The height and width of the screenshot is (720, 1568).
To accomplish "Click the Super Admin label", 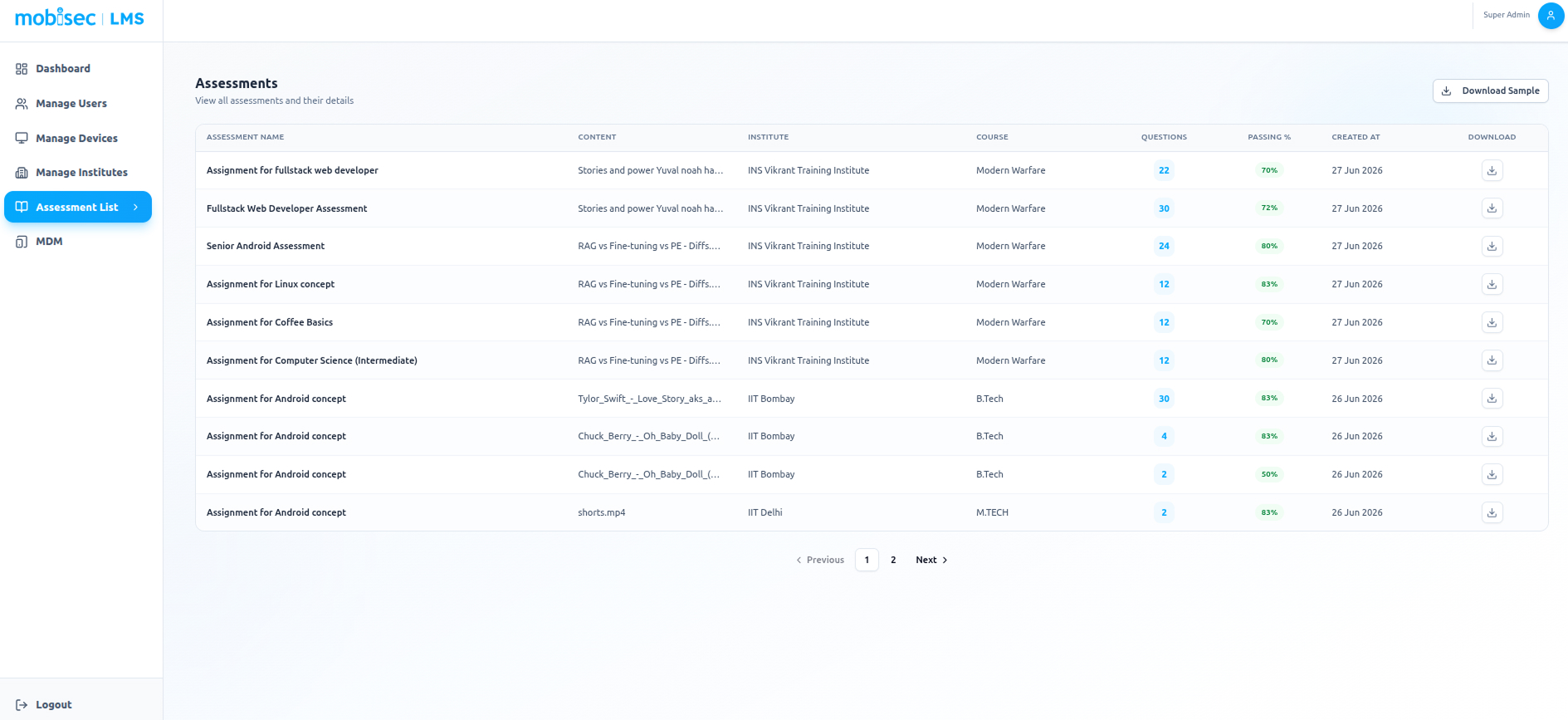I will (1506, 15).
